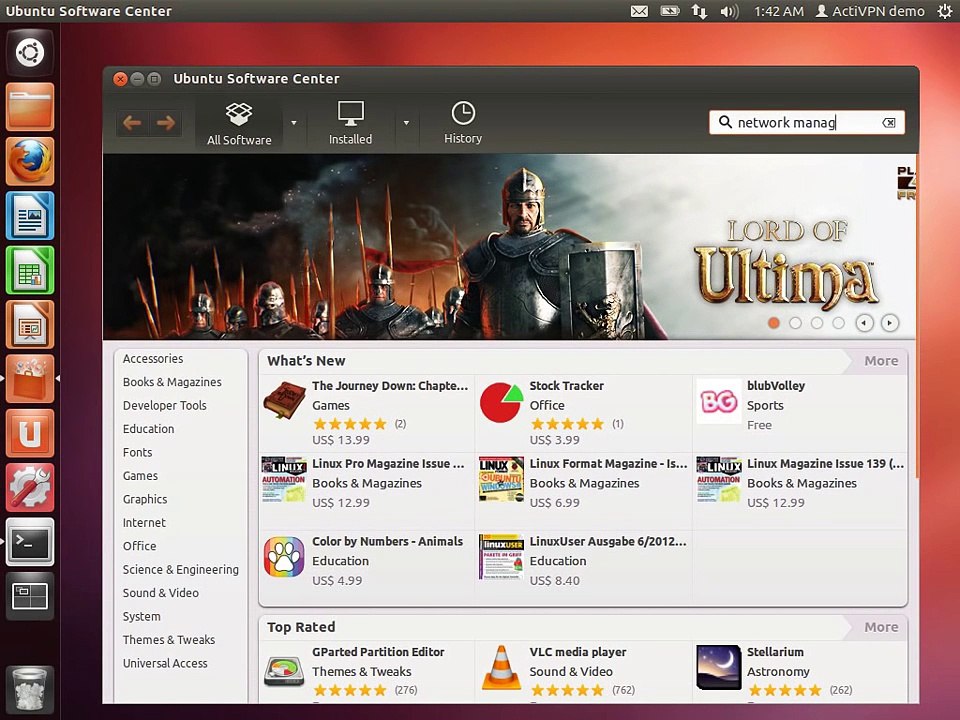Show the next banner slide
The height and width of the screenshot is (720, 960).
tap(890, 323)
